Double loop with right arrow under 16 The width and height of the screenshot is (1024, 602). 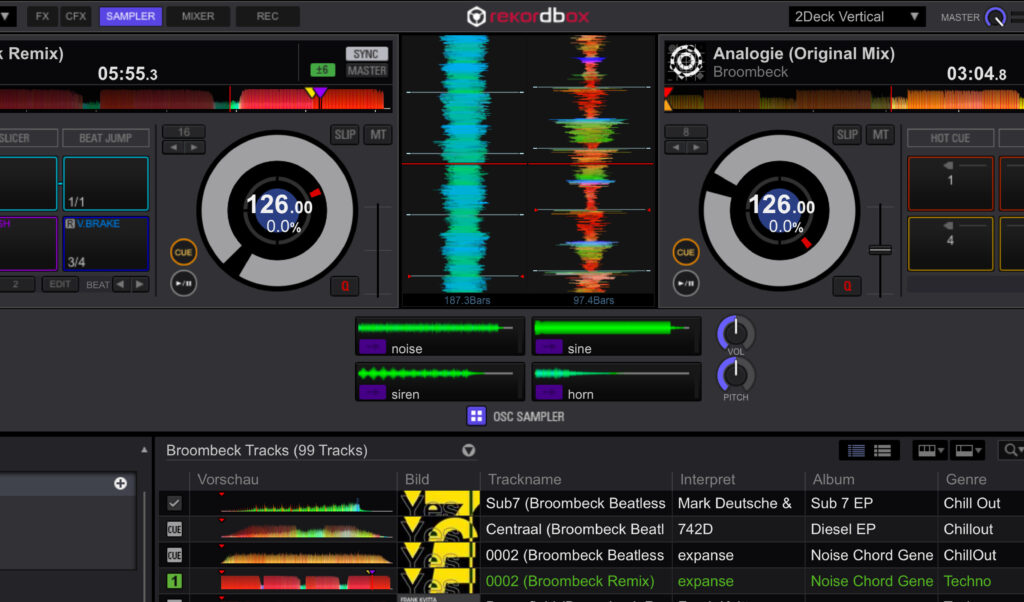tap(194, 148)
